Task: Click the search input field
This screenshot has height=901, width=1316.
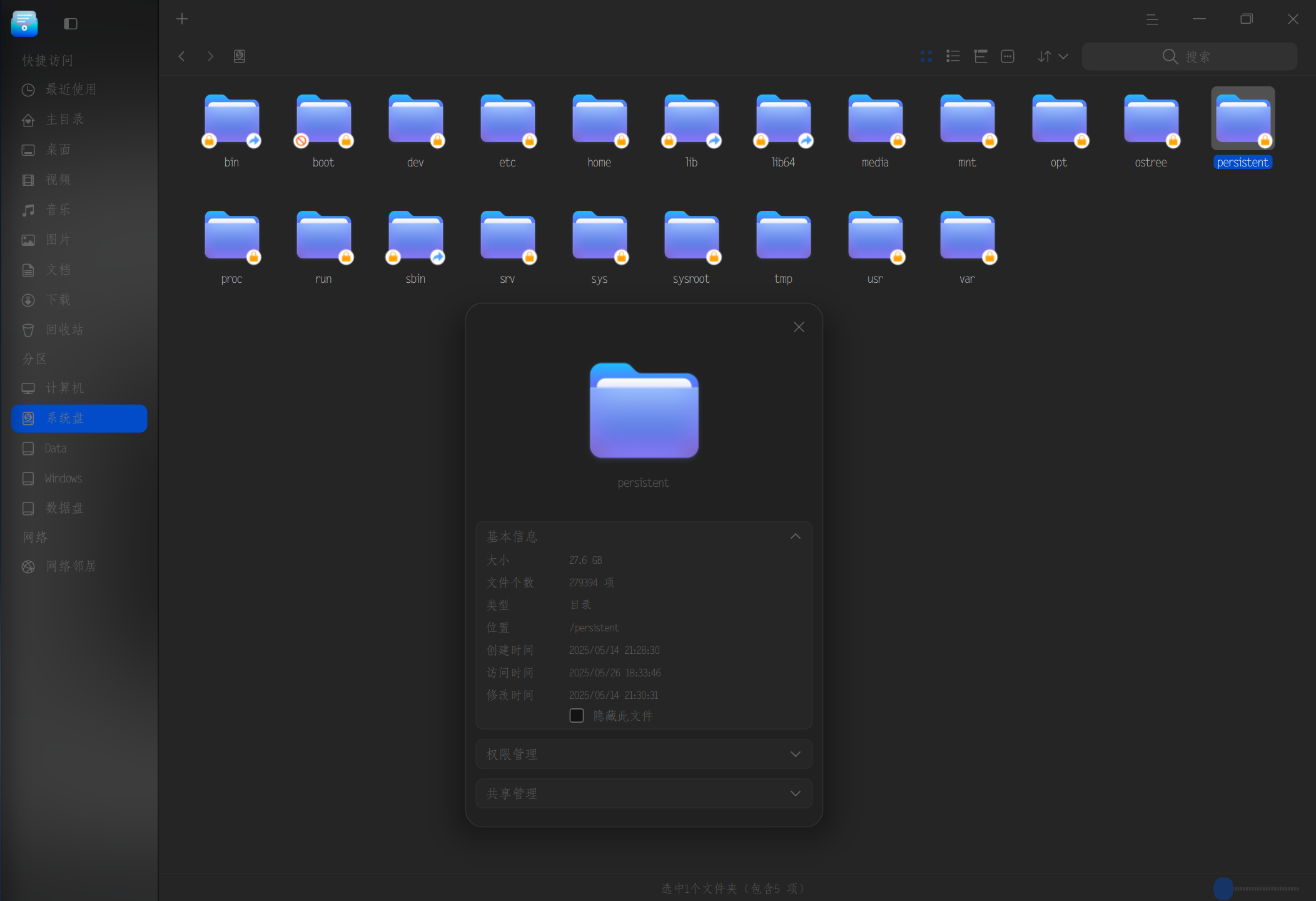Action: [1190, 56]
